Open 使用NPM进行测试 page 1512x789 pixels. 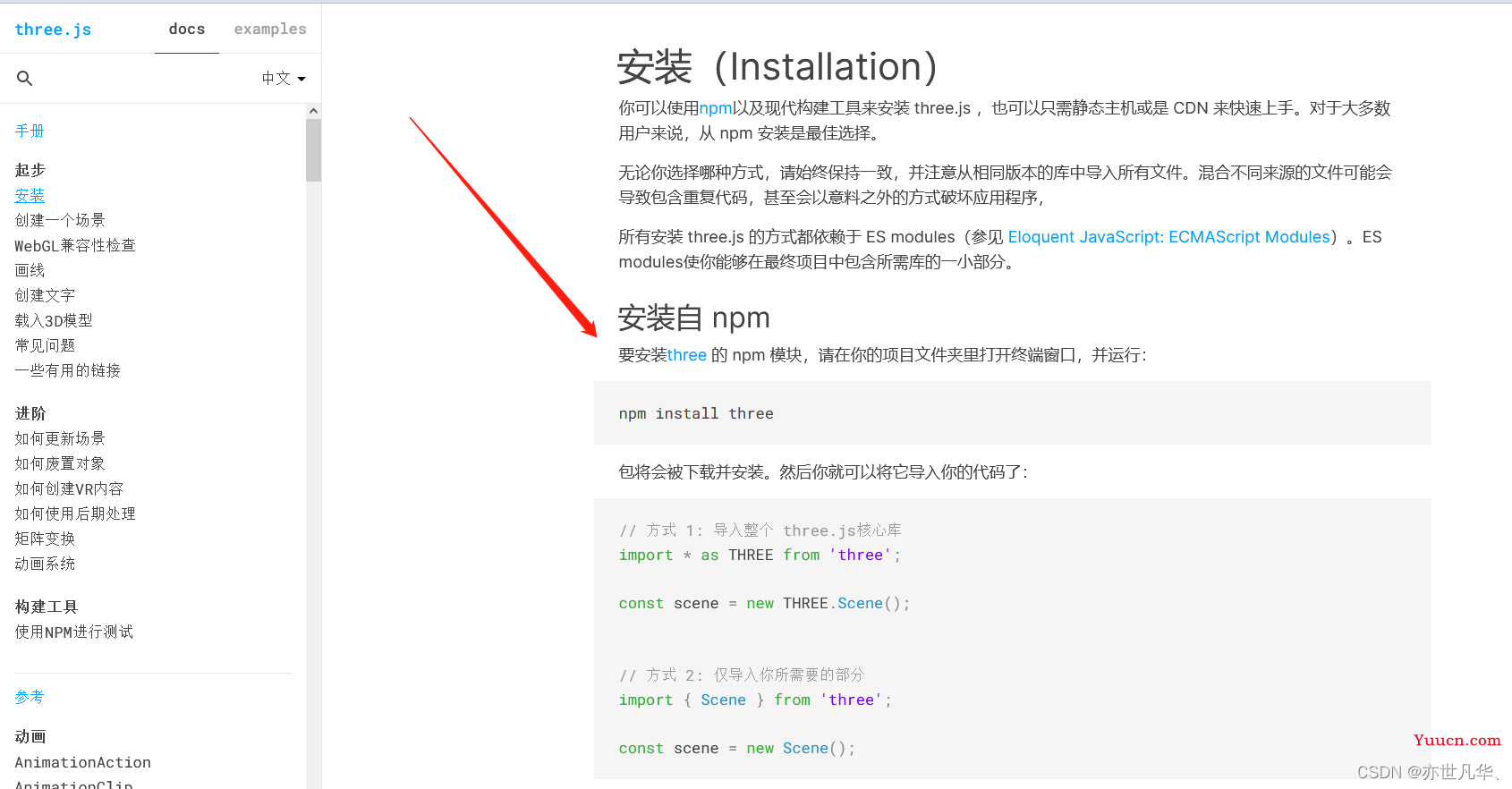(74, 632)
